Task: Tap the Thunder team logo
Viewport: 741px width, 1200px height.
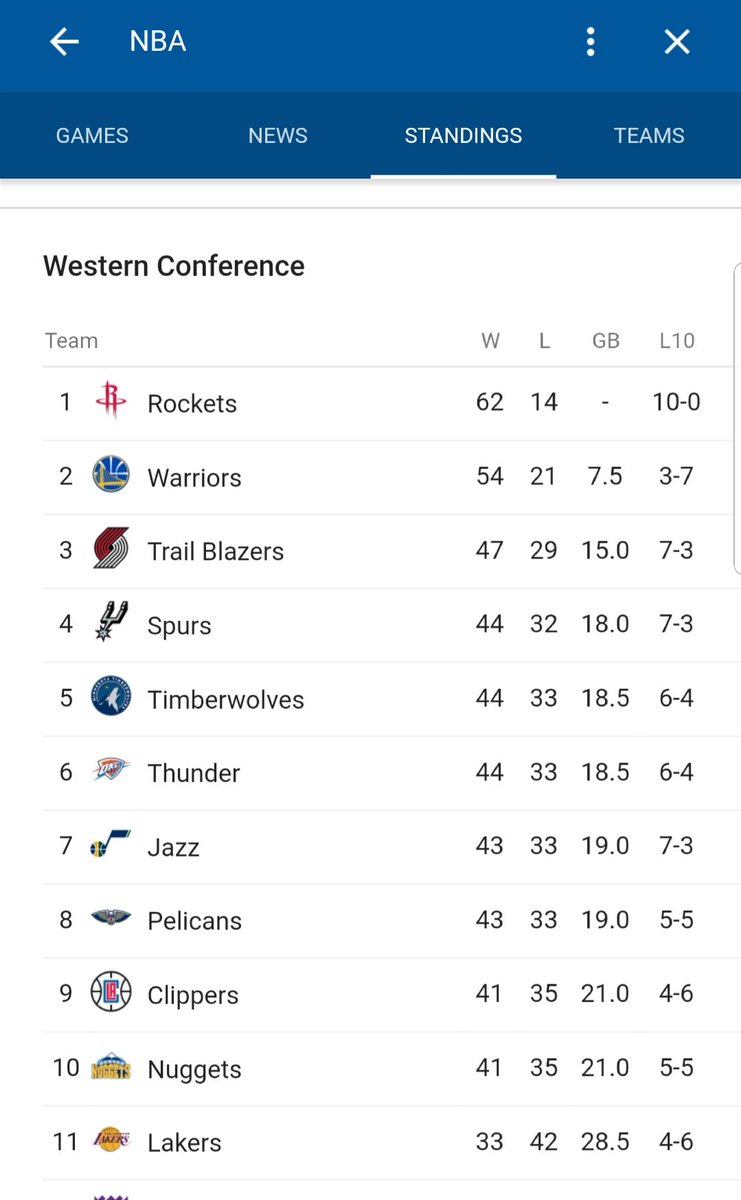Action: click(x=110, y=770)
